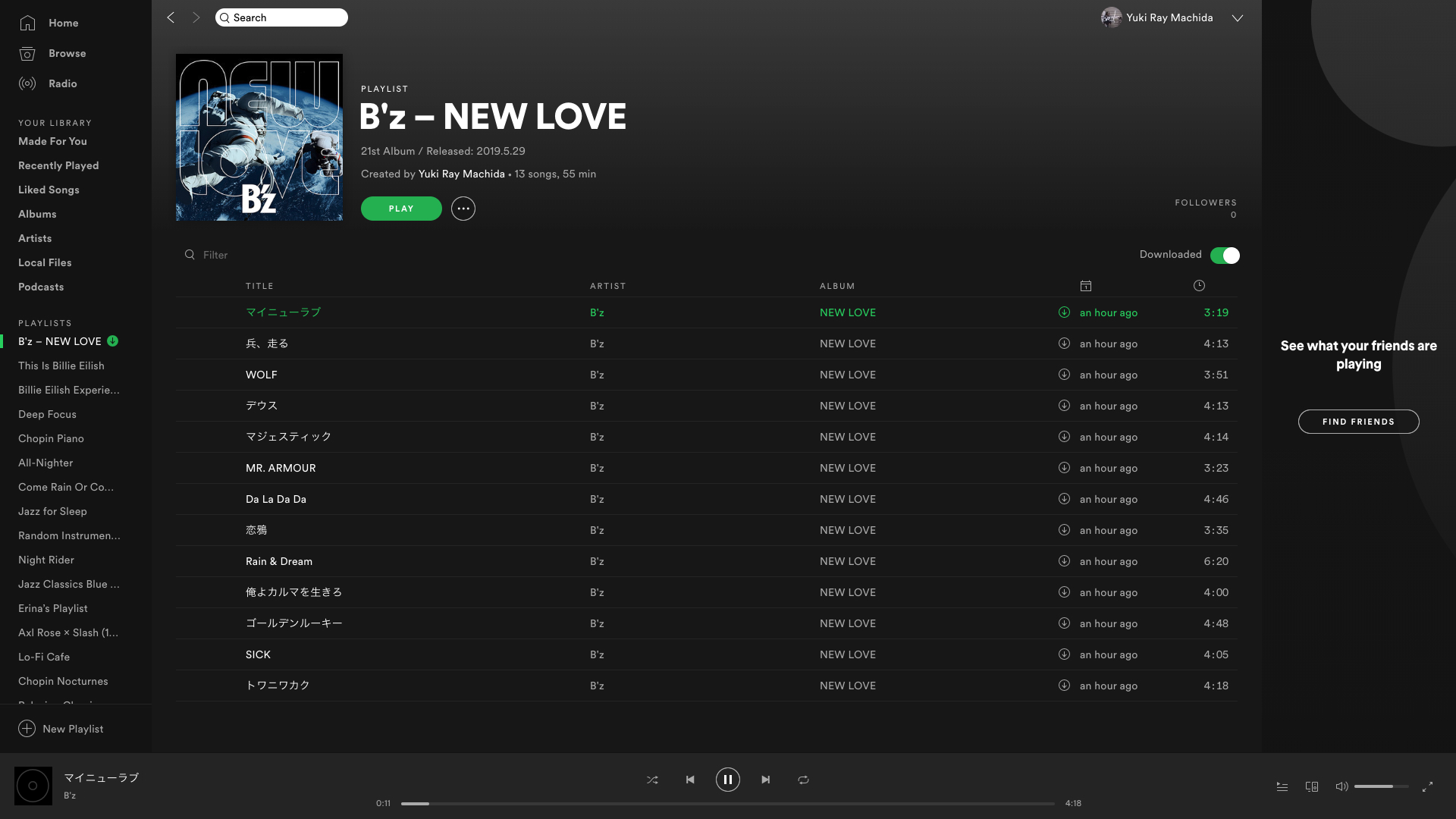The height and width of the screenshot is (819, 1456).
Task: Open Albums in library
Action: pos(37,214)
